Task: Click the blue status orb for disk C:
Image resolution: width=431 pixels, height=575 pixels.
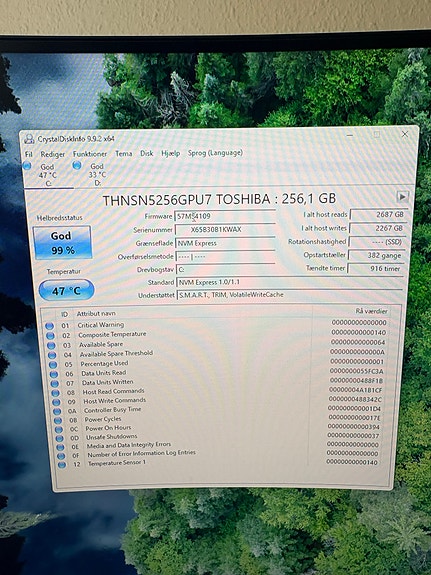Action: [27, 166]
